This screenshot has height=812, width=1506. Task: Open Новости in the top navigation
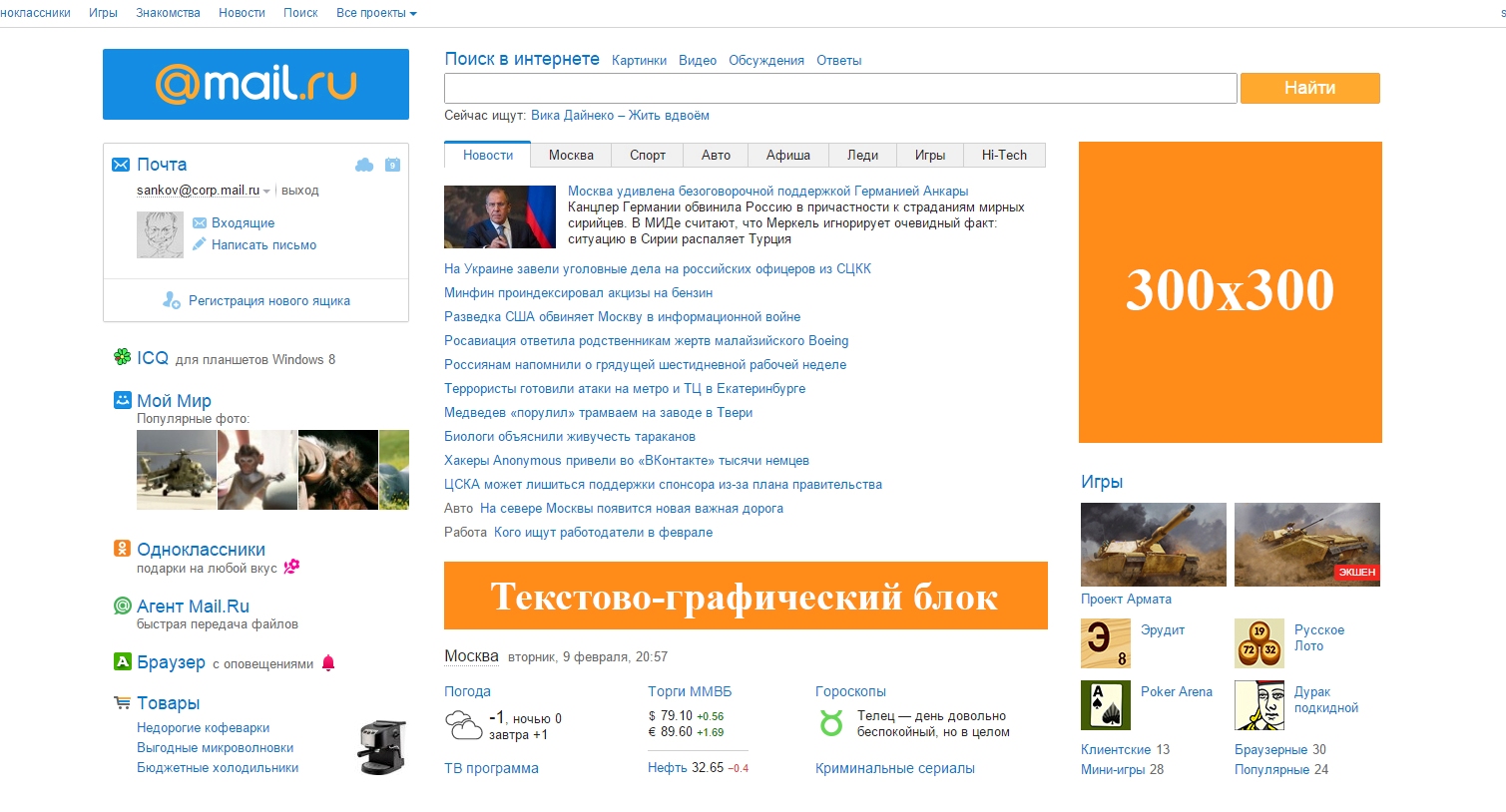coord(242,13)
